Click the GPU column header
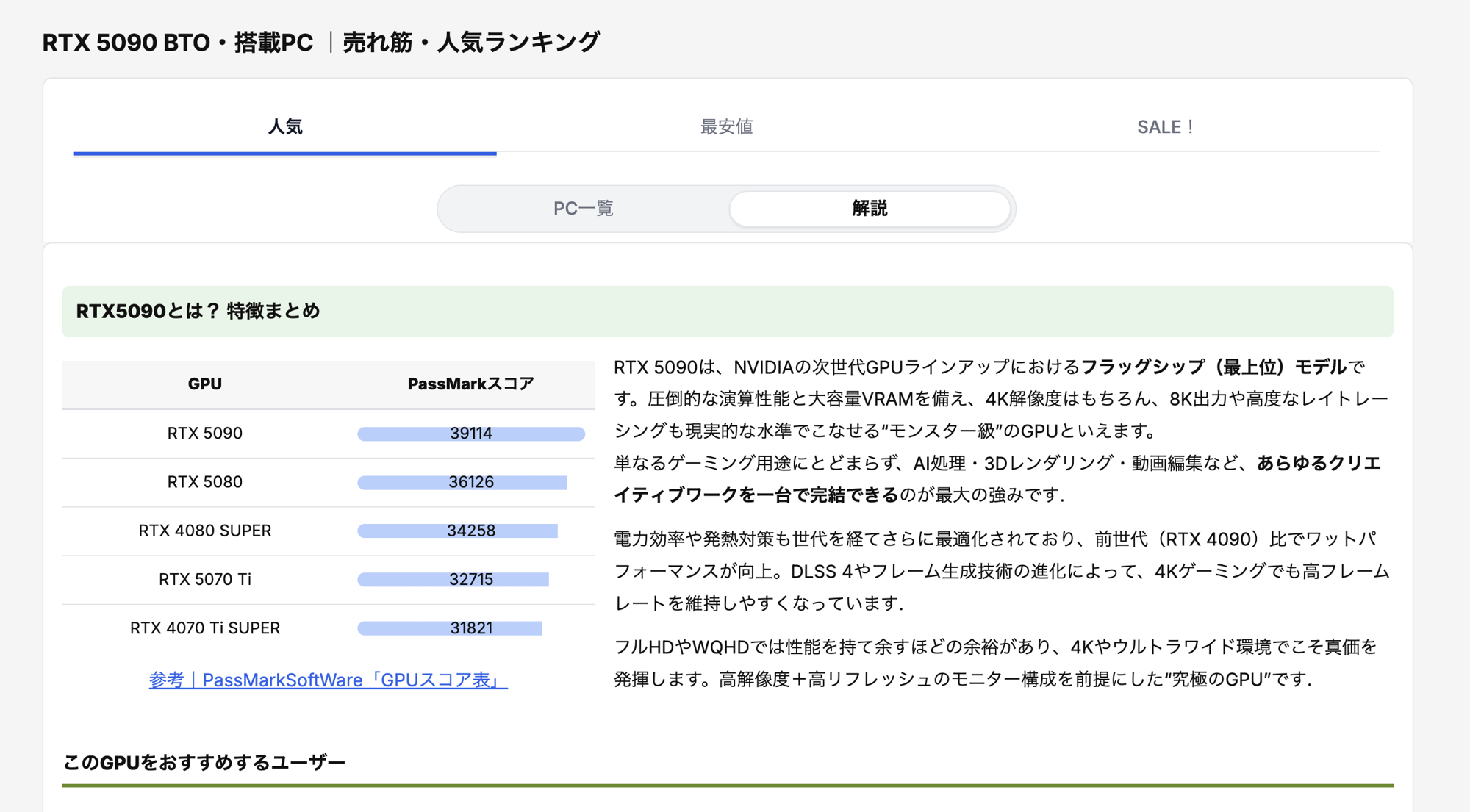Viewport: 1470px width, 812px height. (204, 384)
